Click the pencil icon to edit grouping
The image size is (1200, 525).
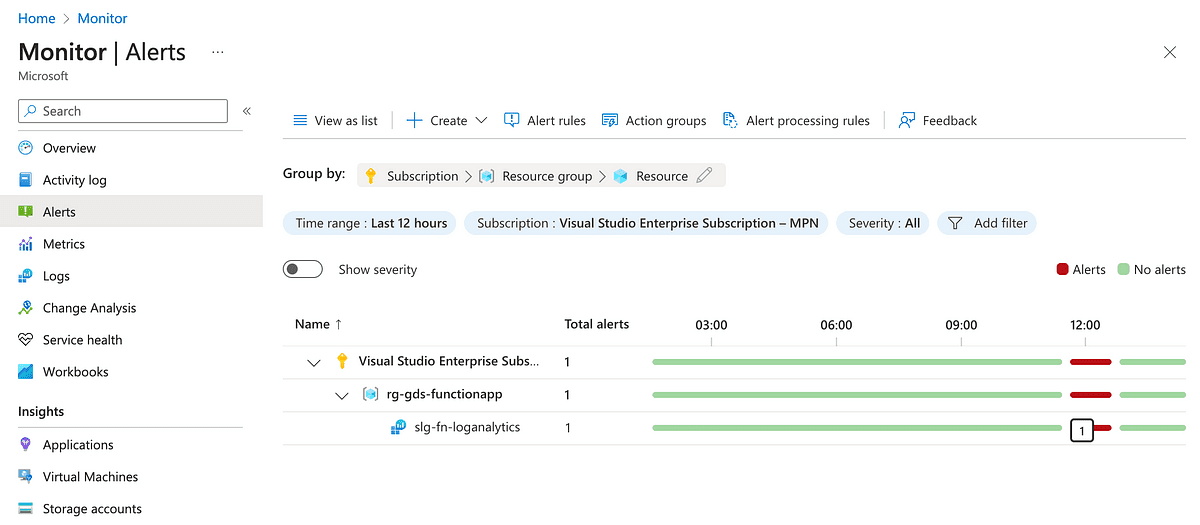click(704, 176)
